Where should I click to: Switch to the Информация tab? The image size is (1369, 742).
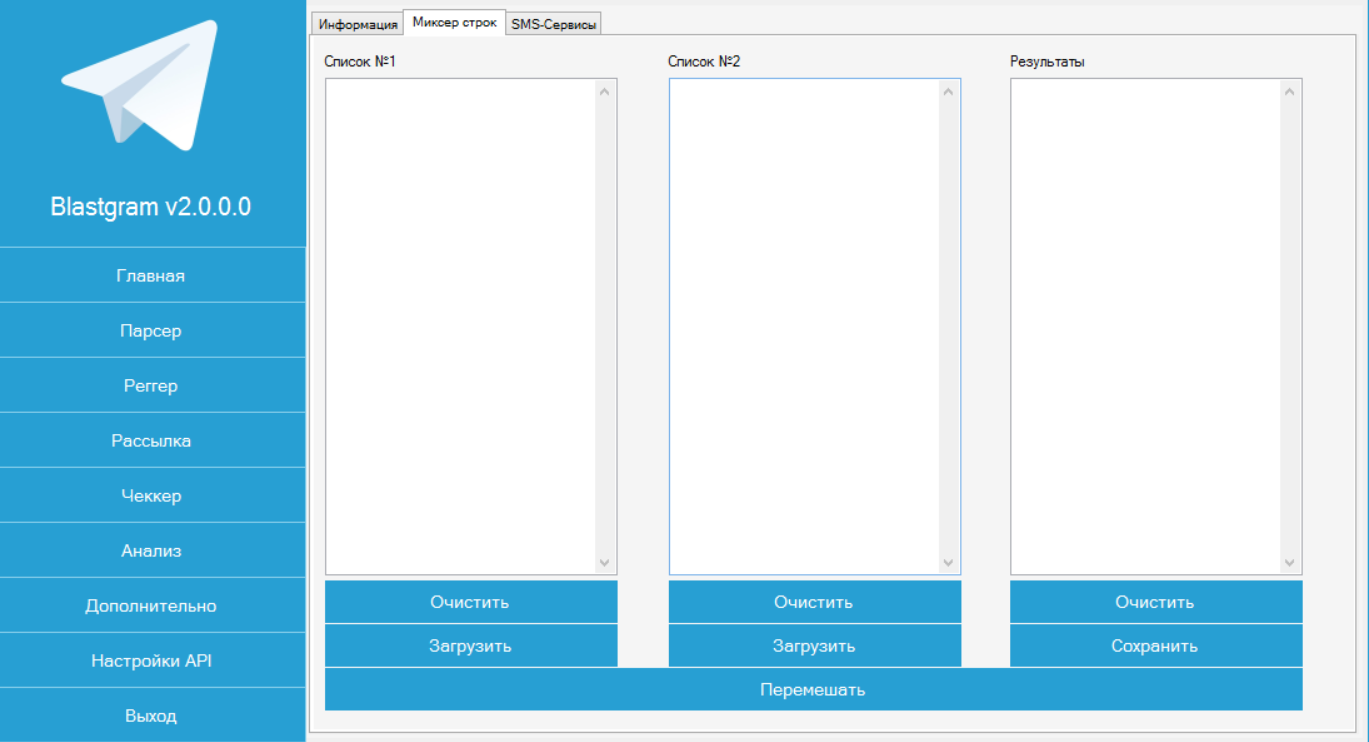(x=358, y=24)
